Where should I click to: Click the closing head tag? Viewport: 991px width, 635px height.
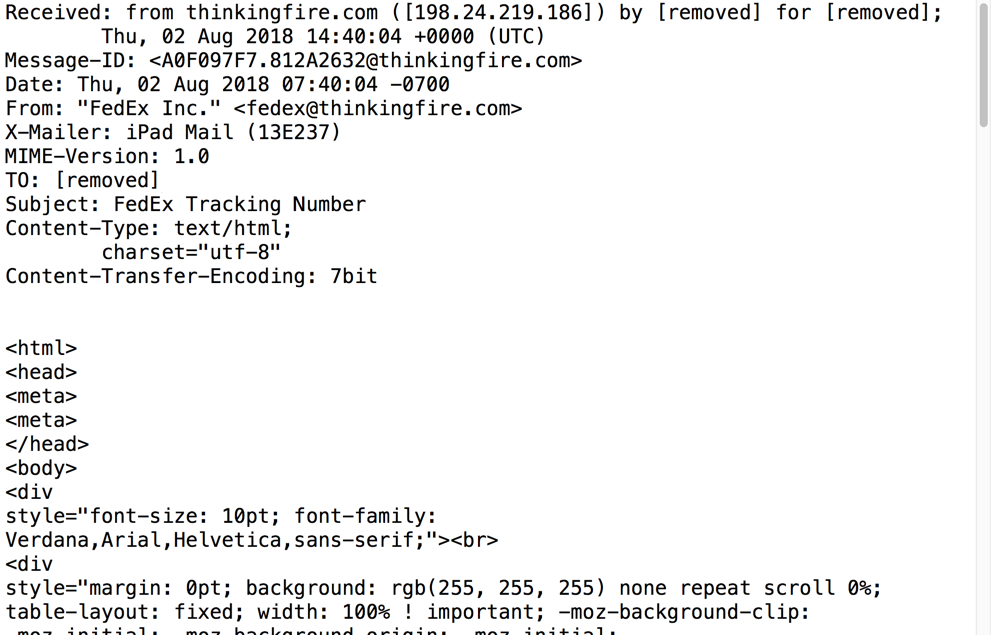point(47,444)
